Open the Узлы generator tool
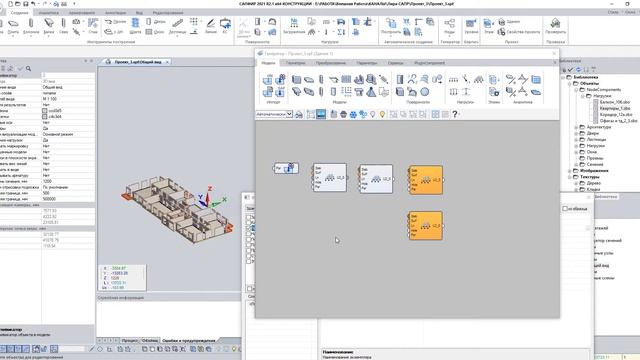This screenshot has width=640, height=360. (449, 27)
